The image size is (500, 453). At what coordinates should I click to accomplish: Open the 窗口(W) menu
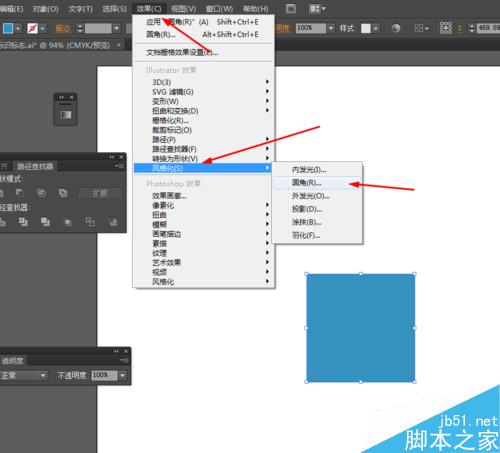coord(219,9)
